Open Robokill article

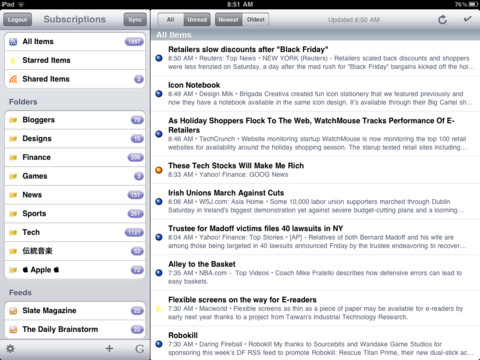316,343
